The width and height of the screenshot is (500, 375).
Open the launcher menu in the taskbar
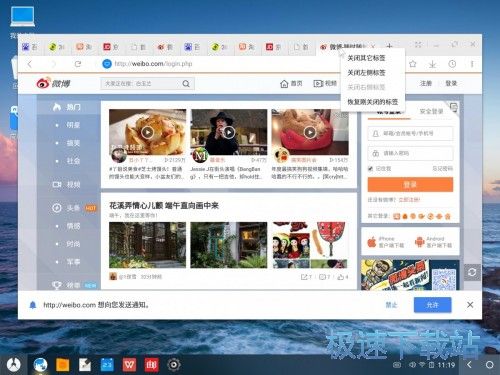point(13,365)
